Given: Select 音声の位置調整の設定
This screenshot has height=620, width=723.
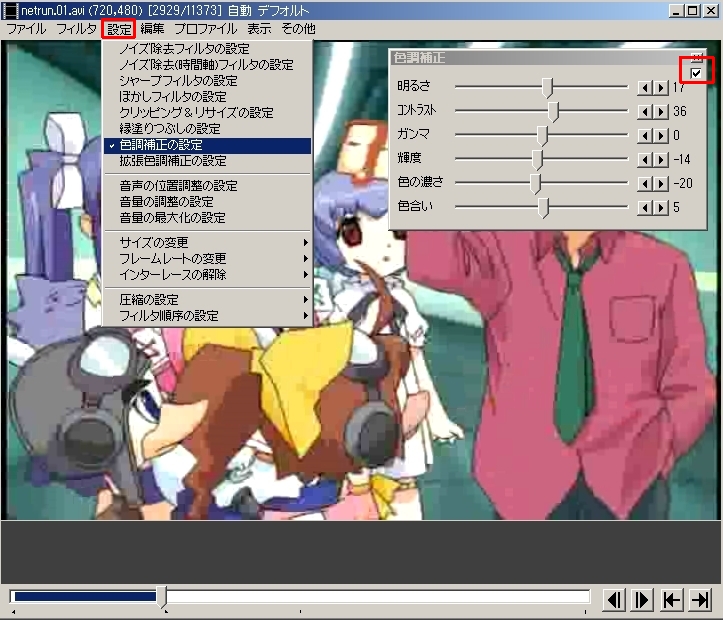Looking at the screenshot, I should click(207, 186).
